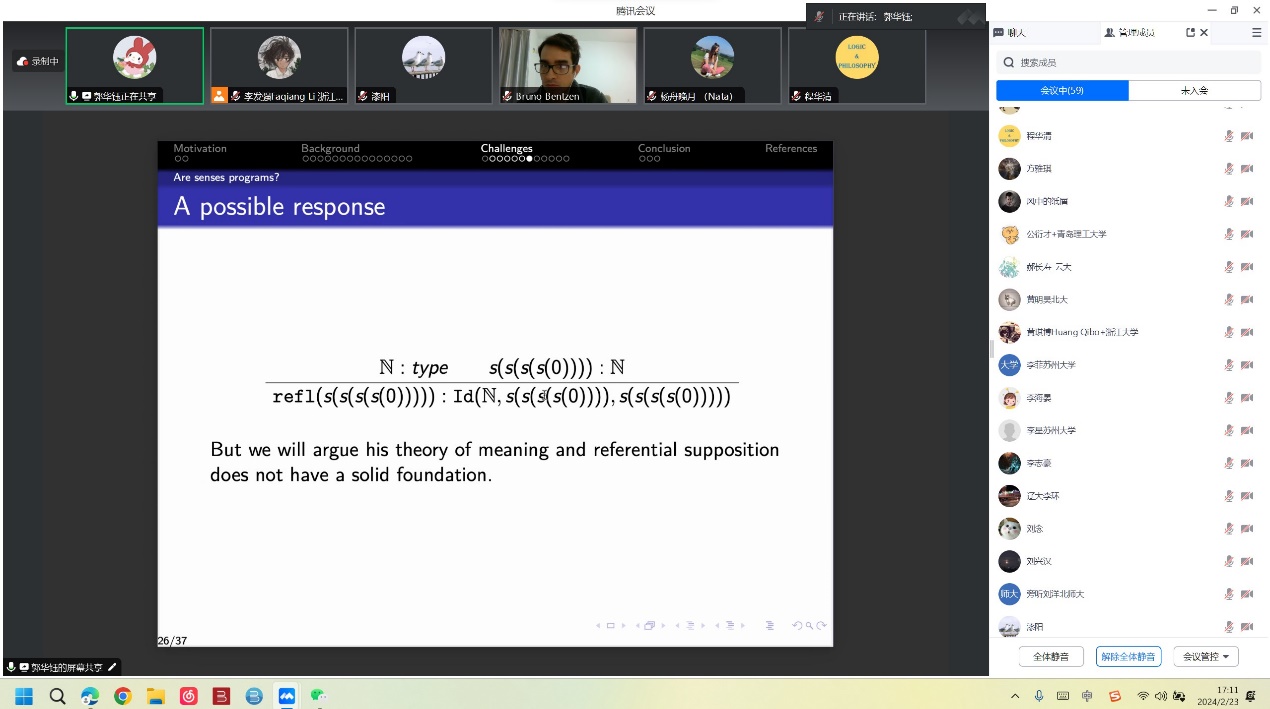The image size is (1270, 709).
Task: Go to the Conclusion section of the slides
Action: [x=664, y=148]
